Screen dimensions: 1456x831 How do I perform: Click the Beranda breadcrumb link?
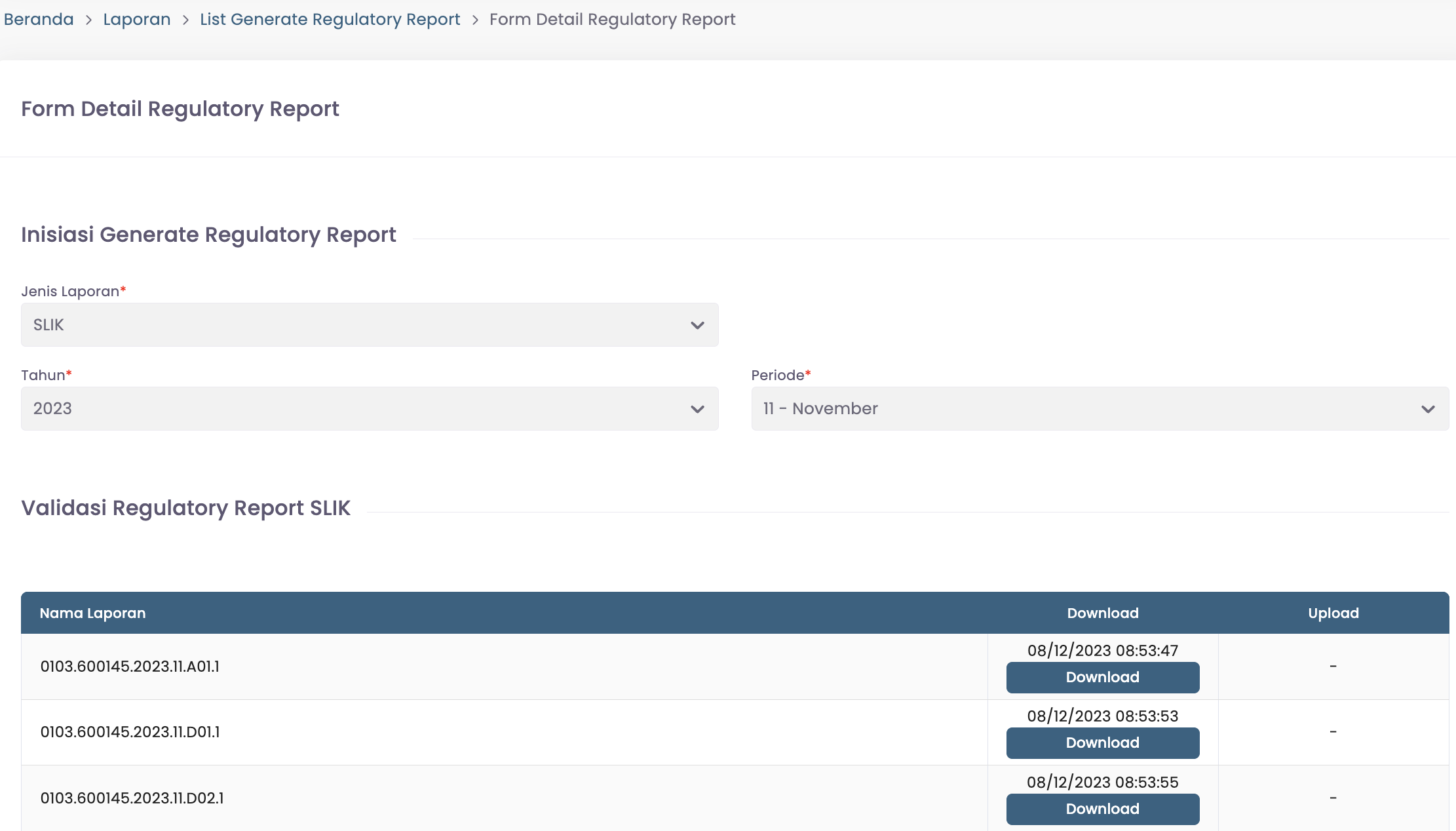click(x=39, y=20)
